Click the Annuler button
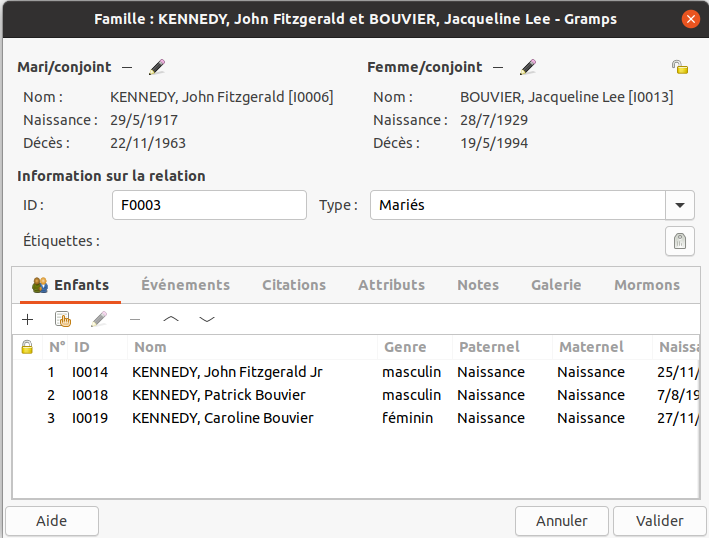This screenshot has height=538, width=709. point(562,521)
